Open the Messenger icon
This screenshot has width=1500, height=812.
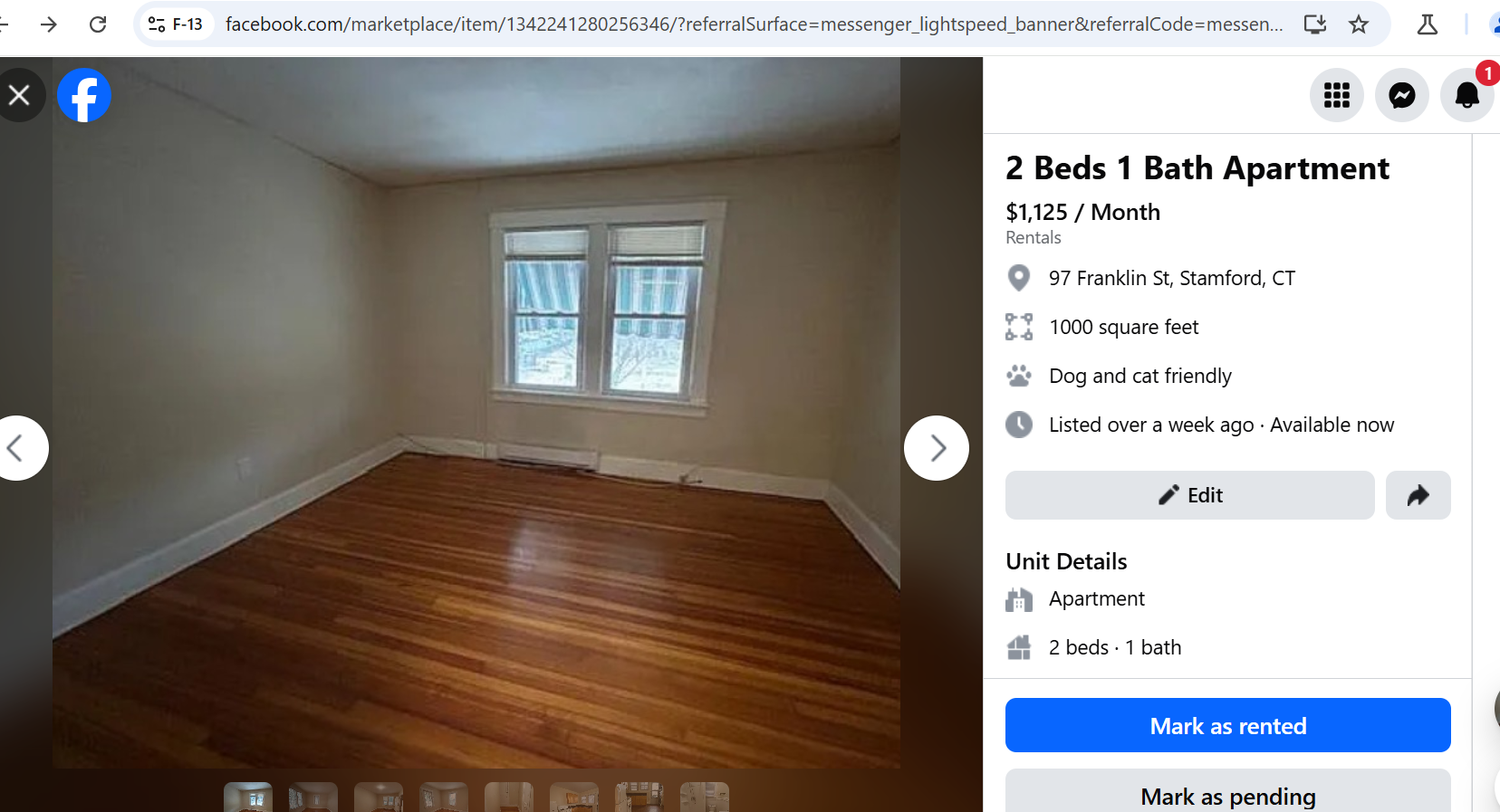[1402, 95]
